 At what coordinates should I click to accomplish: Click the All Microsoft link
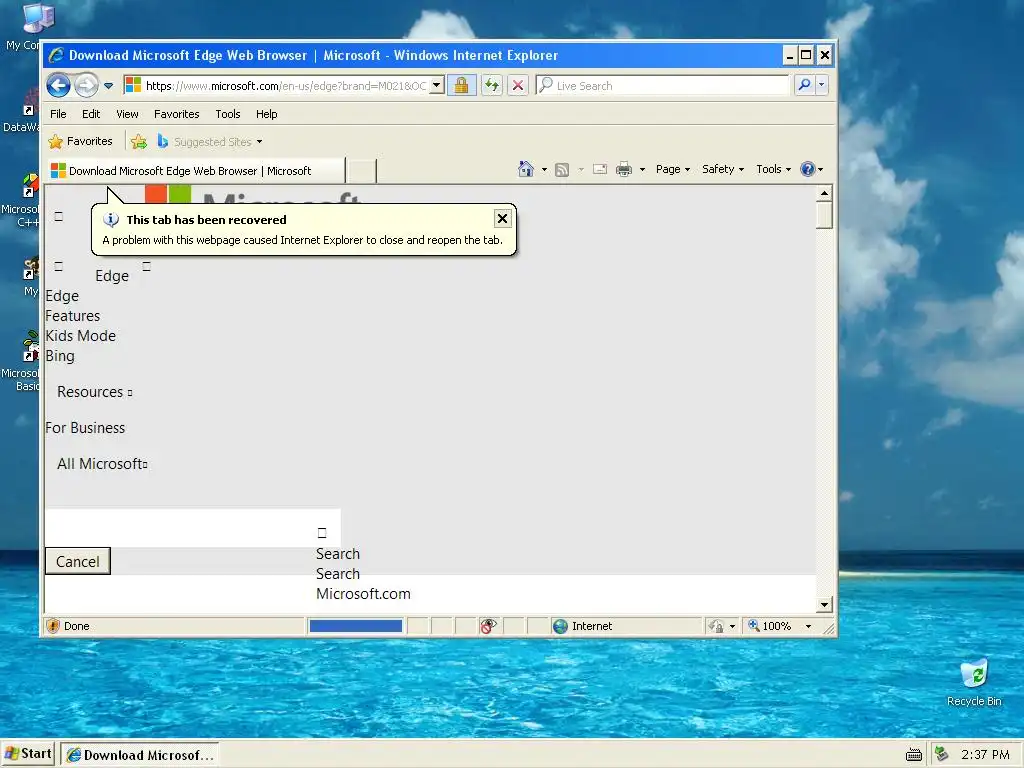[x=102, y=464]
